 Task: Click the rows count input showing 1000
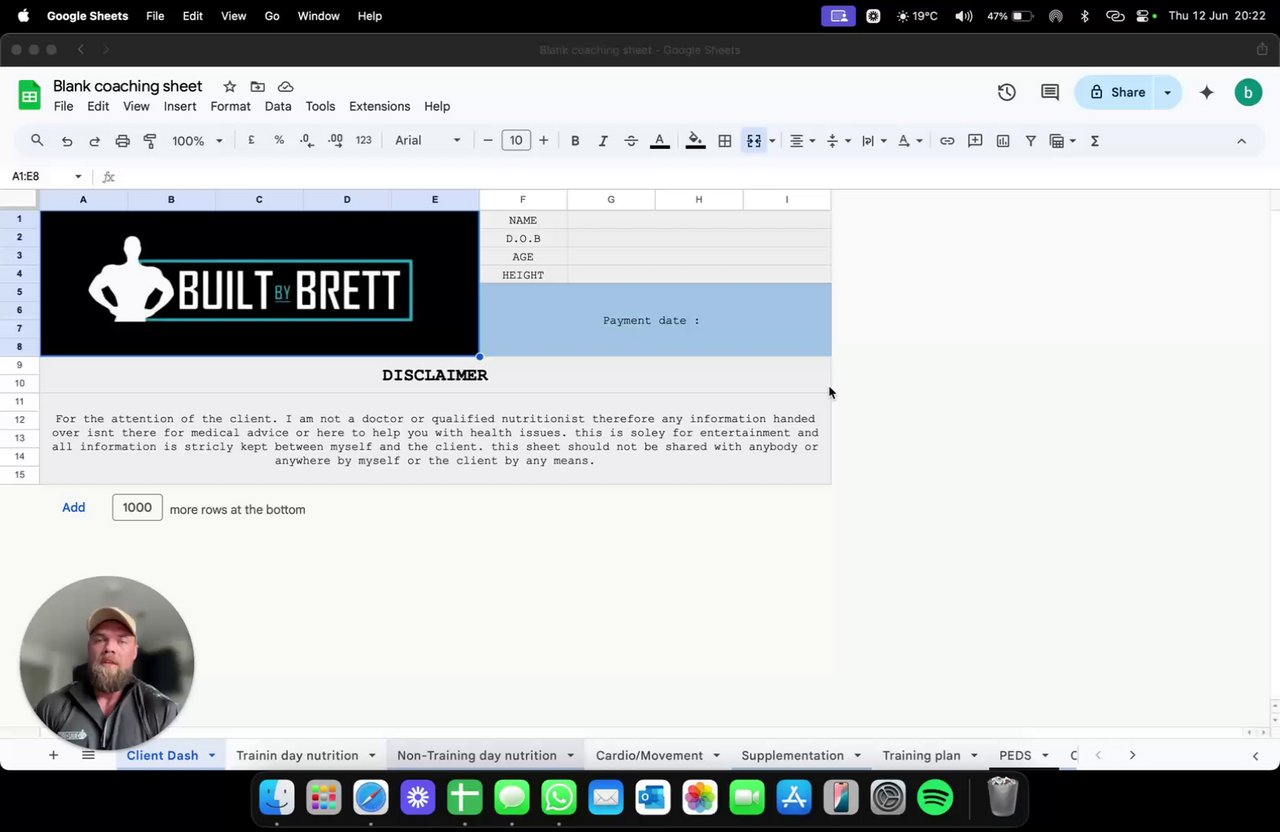coord(137,507)
